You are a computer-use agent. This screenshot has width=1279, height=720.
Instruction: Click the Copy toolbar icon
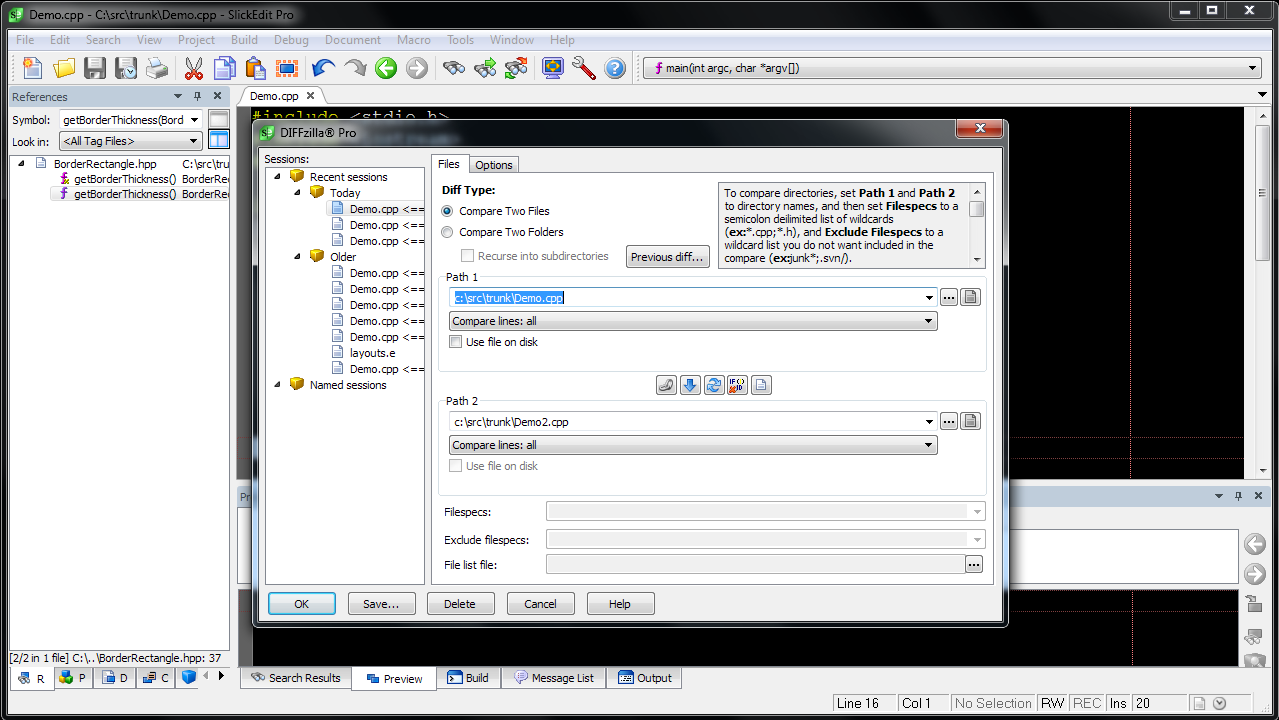[225, 68]
